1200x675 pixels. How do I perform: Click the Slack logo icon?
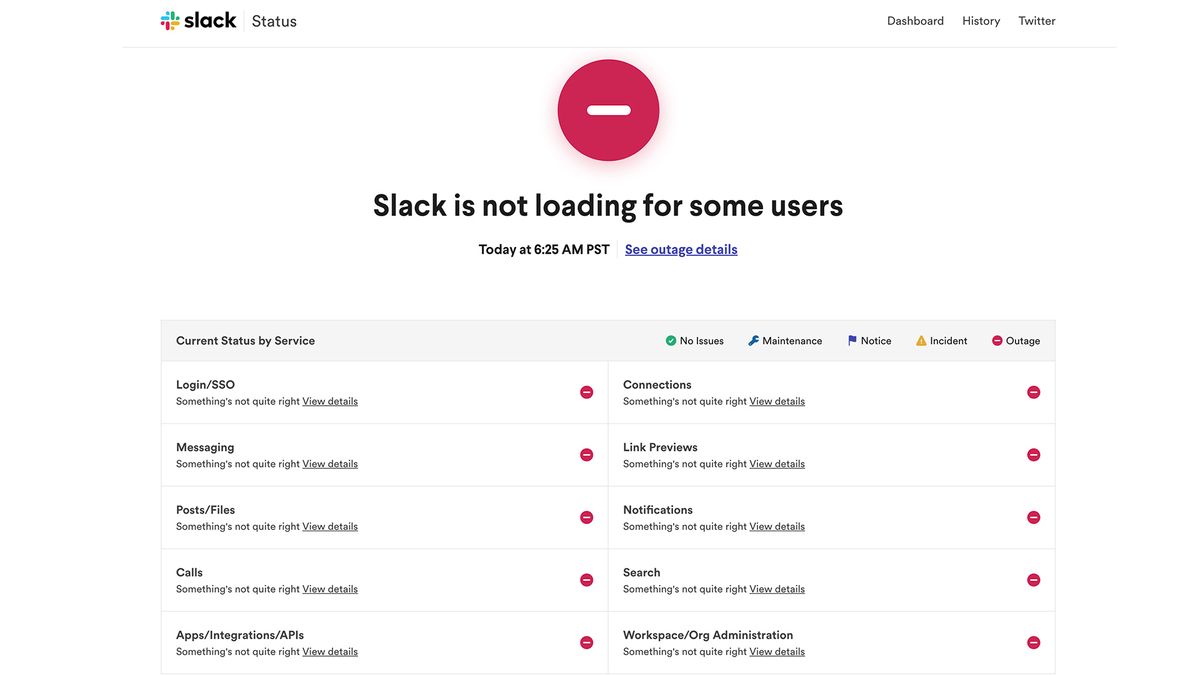[169, 18]
